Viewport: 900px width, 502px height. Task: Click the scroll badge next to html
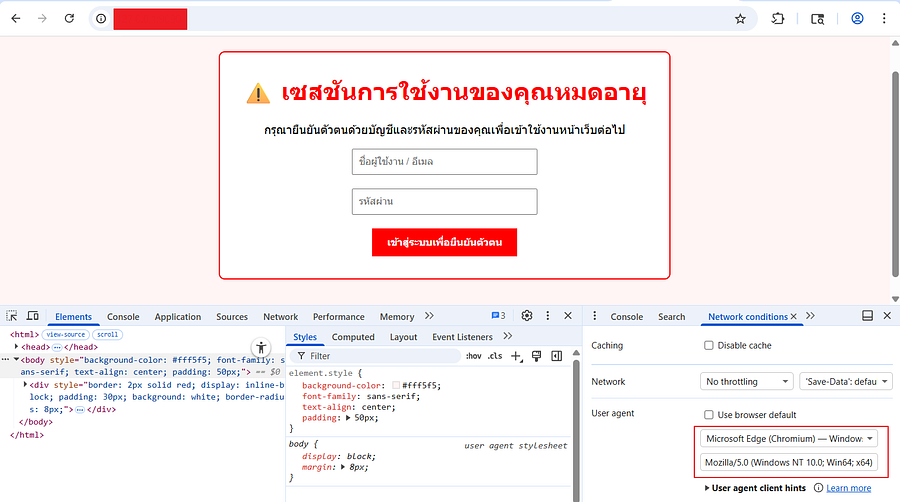107,334
